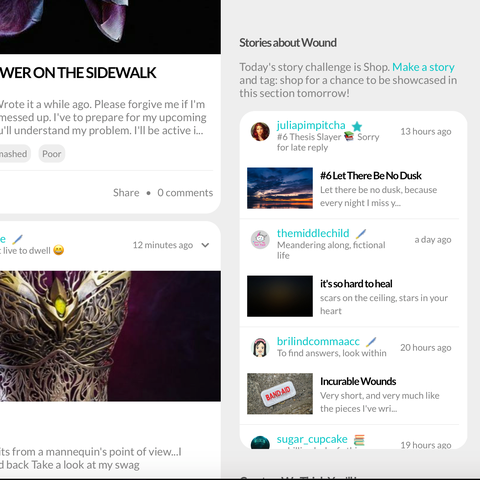
Task: Click the star badge next to juliapimpitcha
Action: click(x=357, y=126)
